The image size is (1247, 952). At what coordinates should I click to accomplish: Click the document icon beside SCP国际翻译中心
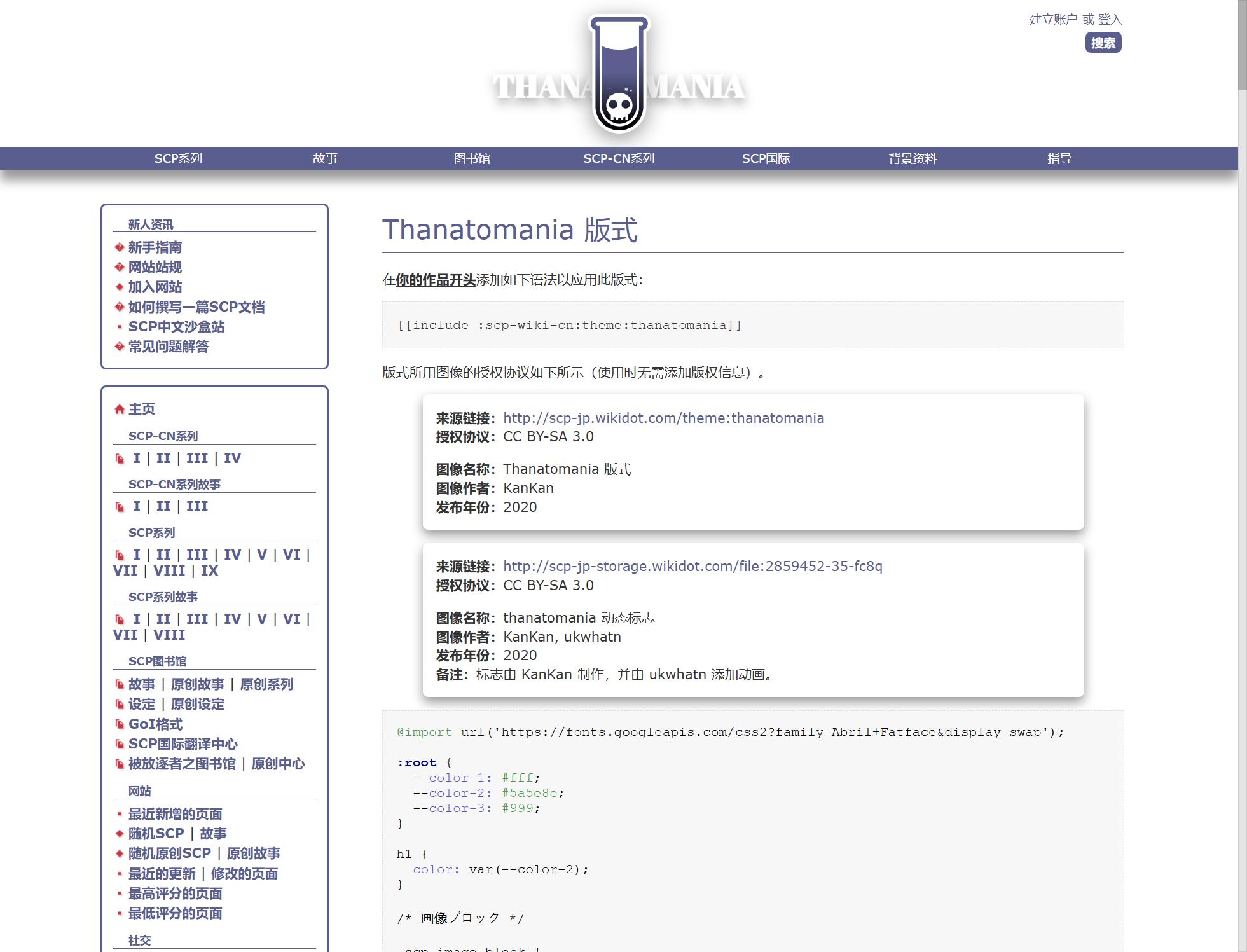tap(119, 744)
